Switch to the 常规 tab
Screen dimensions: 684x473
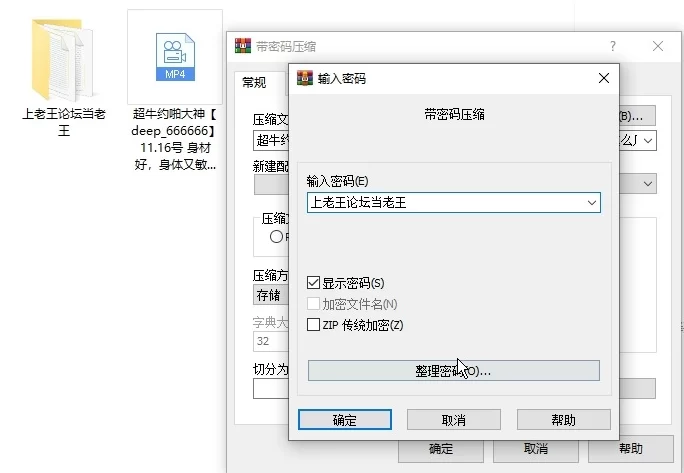[254, 82]
